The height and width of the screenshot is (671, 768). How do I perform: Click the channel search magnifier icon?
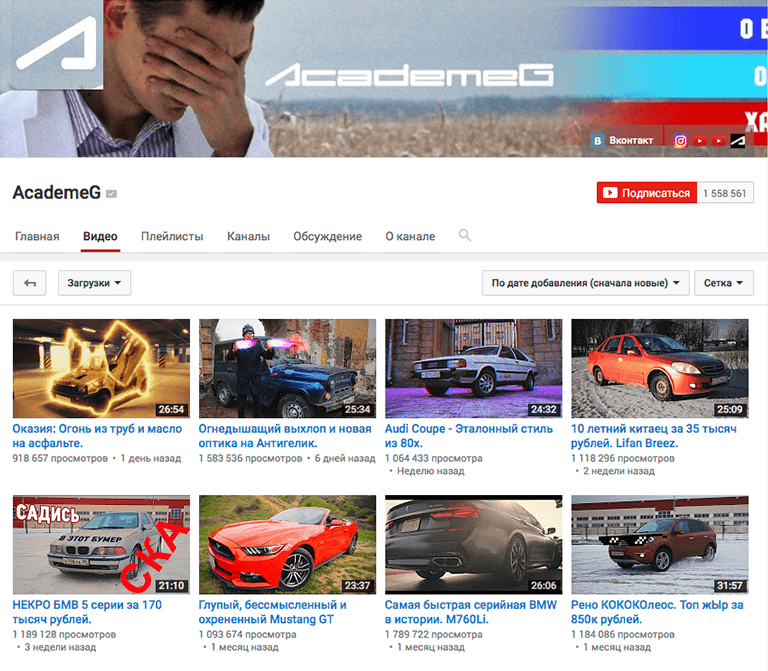464,236
